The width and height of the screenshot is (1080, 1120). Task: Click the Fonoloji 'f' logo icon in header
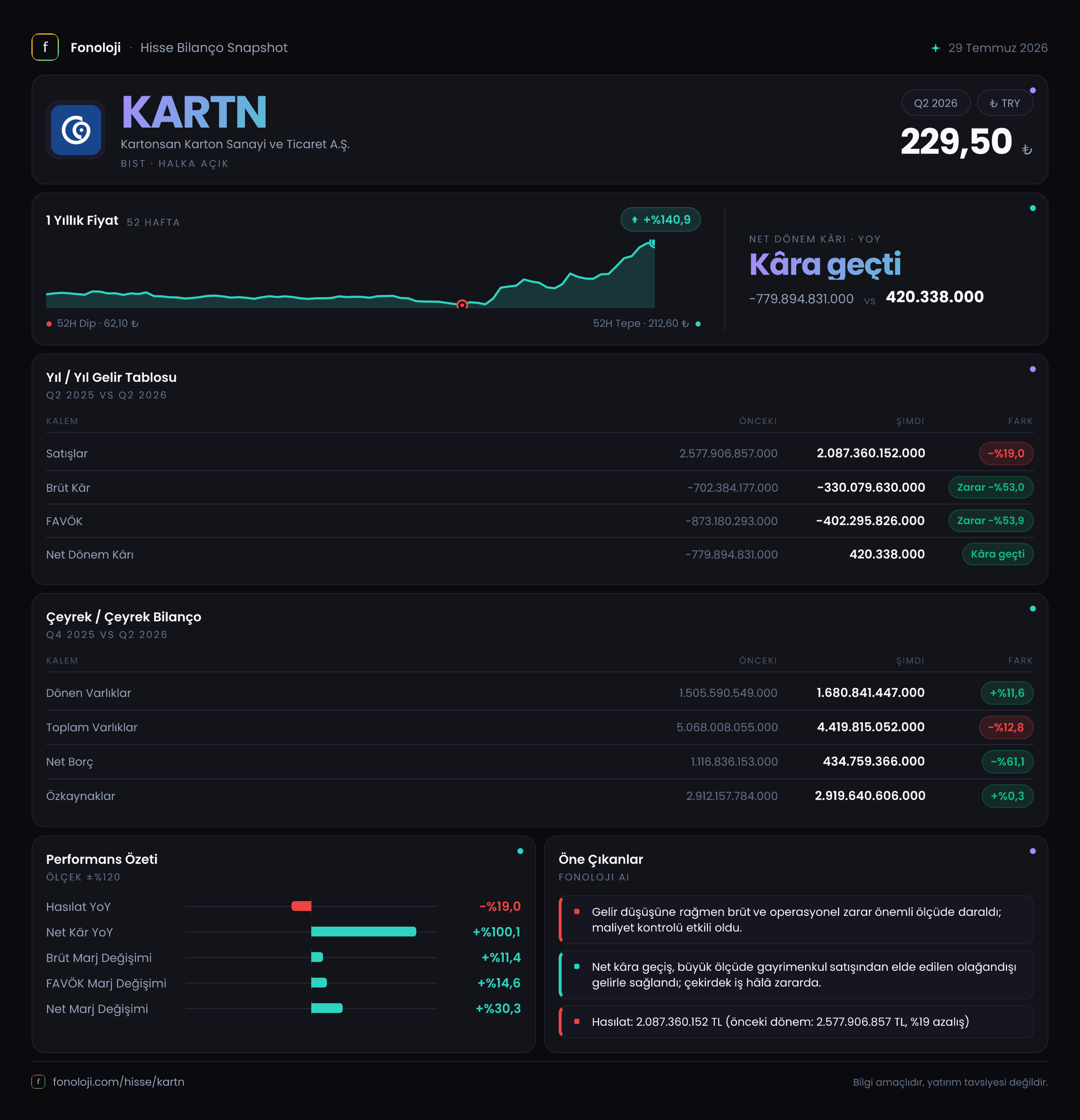[45, 48]
